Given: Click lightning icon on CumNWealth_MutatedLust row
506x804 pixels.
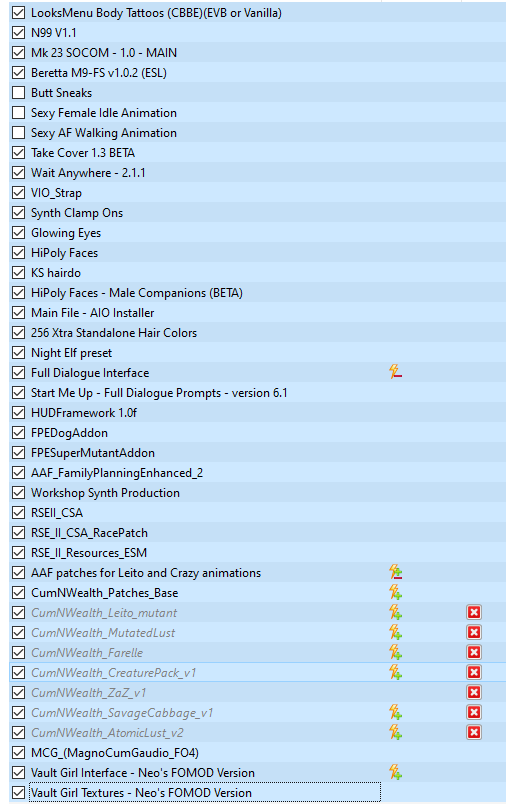Looking at the screenshot, I should point(395,632).
